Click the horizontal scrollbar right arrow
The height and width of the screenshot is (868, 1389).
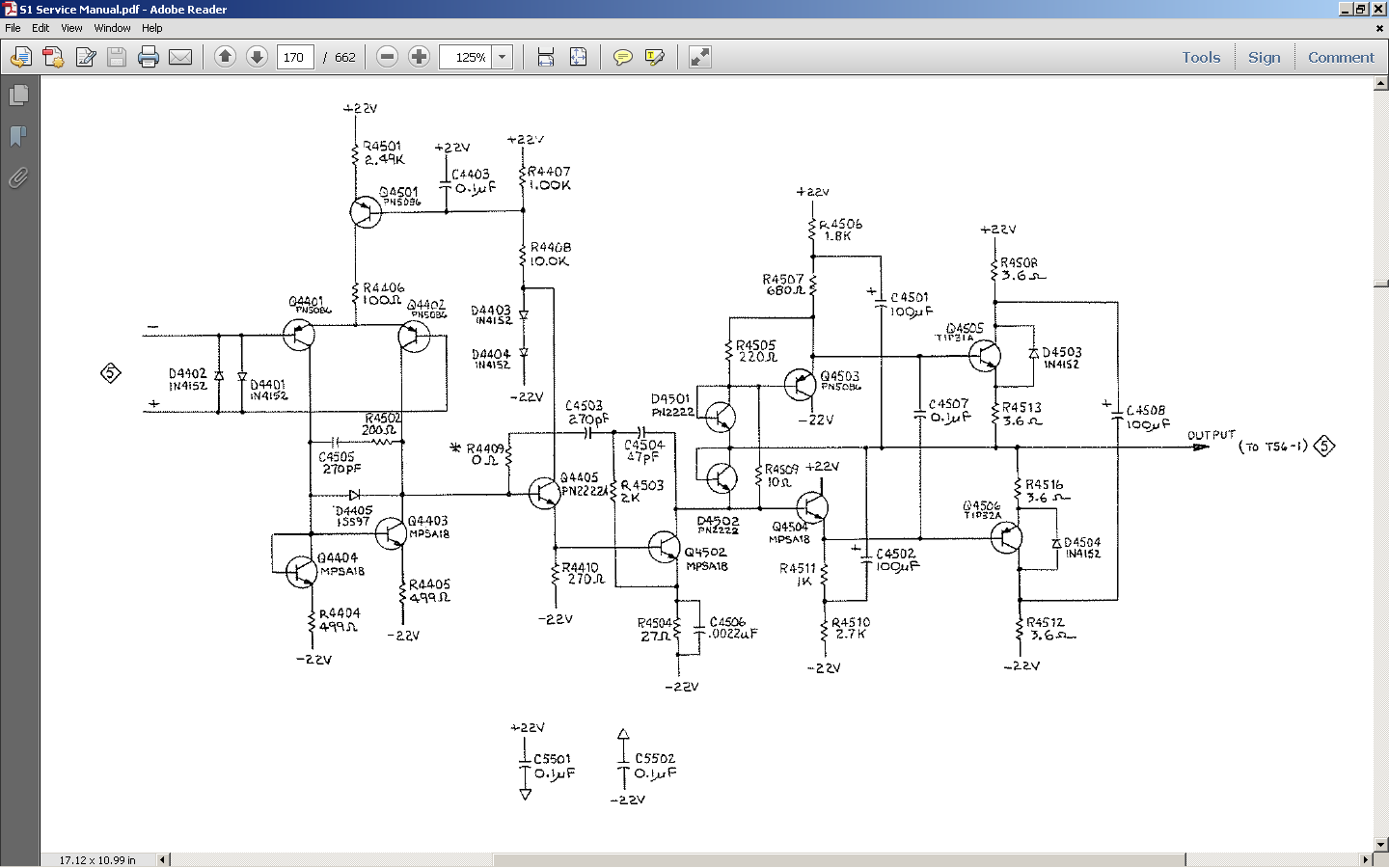pyautogui.click(x=1366, y=859)
